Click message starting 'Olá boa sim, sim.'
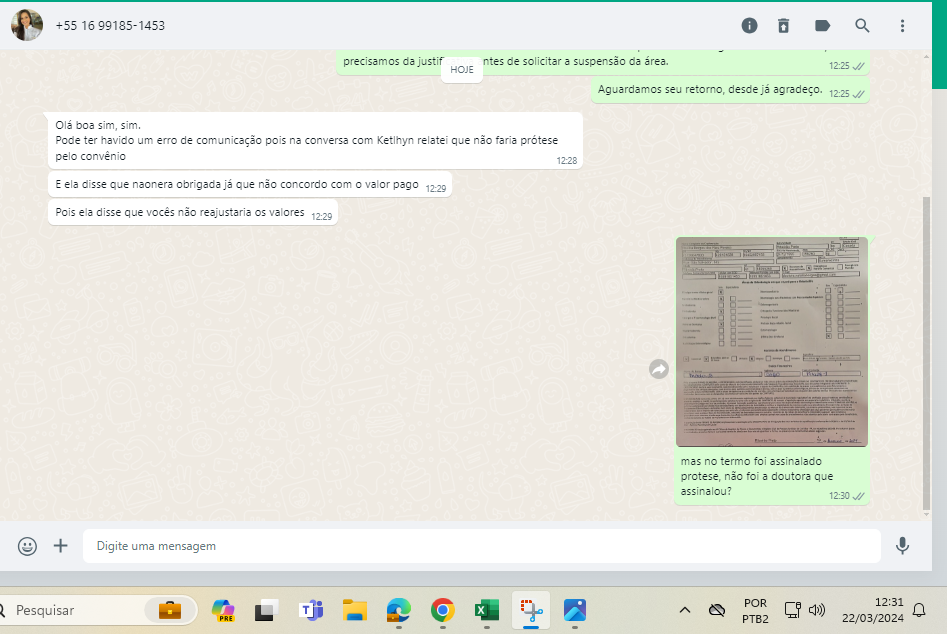Image resolution: width=947 pixels, height=634 pixels. (x=315, y=141)
